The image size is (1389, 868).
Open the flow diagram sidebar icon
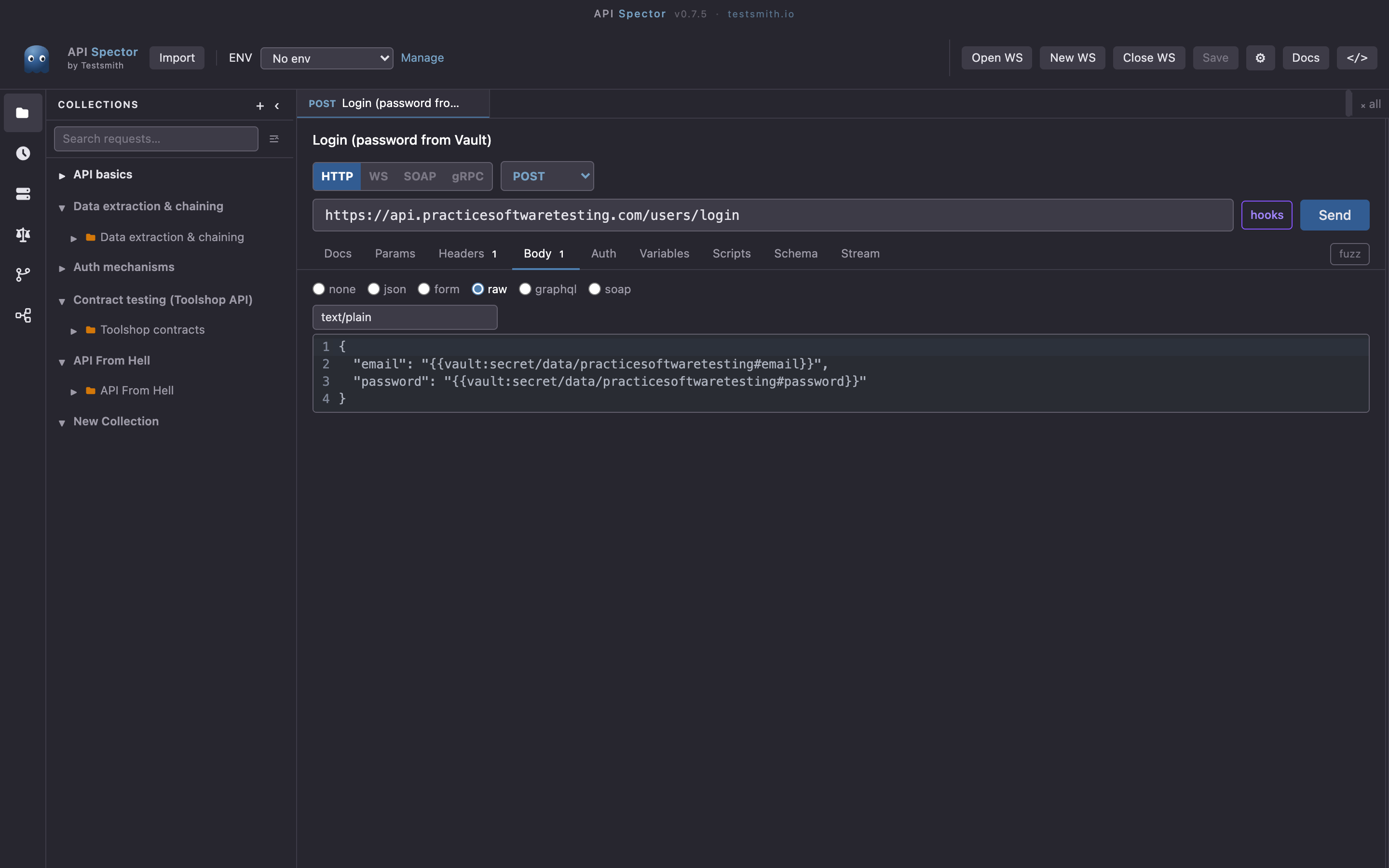[x=23, y=315]
